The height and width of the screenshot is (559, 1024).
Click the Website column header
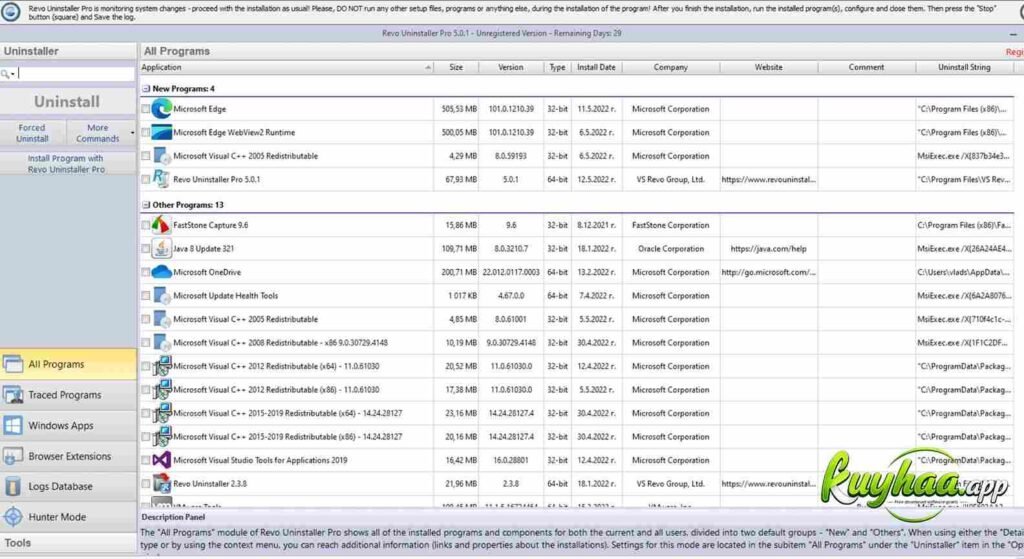pyautogui.click(x=769, y=67)
